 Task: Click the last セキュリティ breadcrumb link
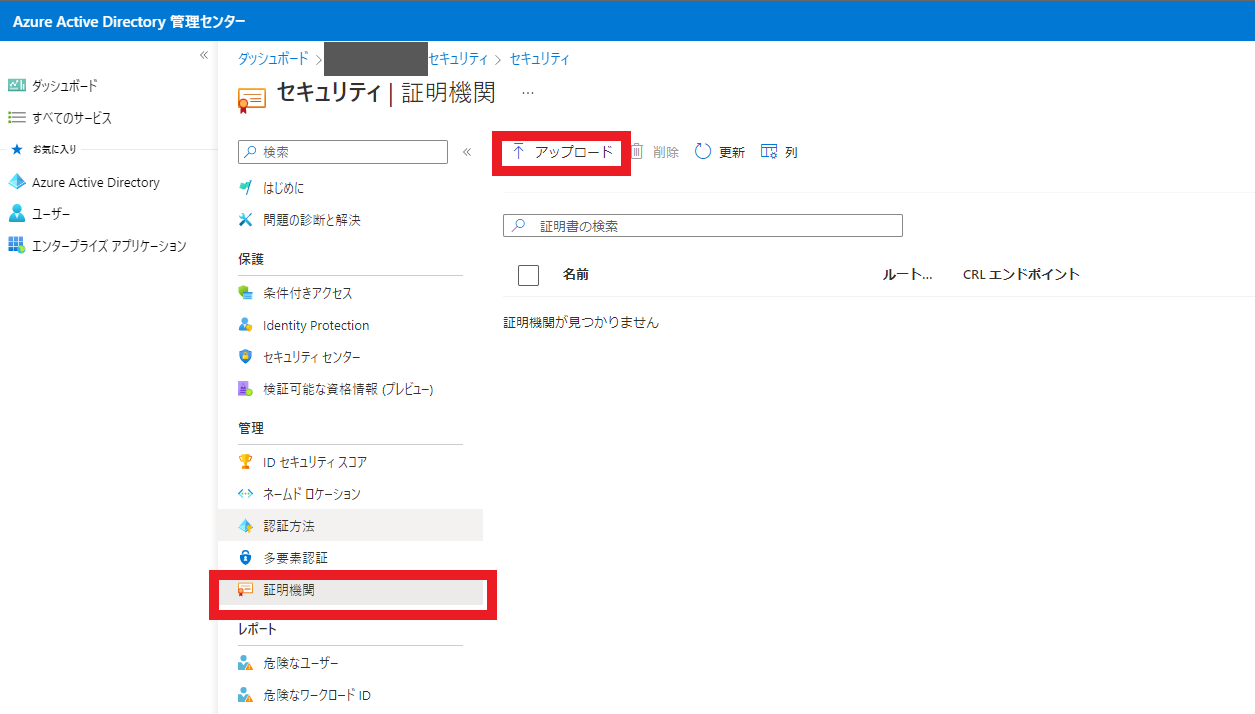click(x=540, y=59)
